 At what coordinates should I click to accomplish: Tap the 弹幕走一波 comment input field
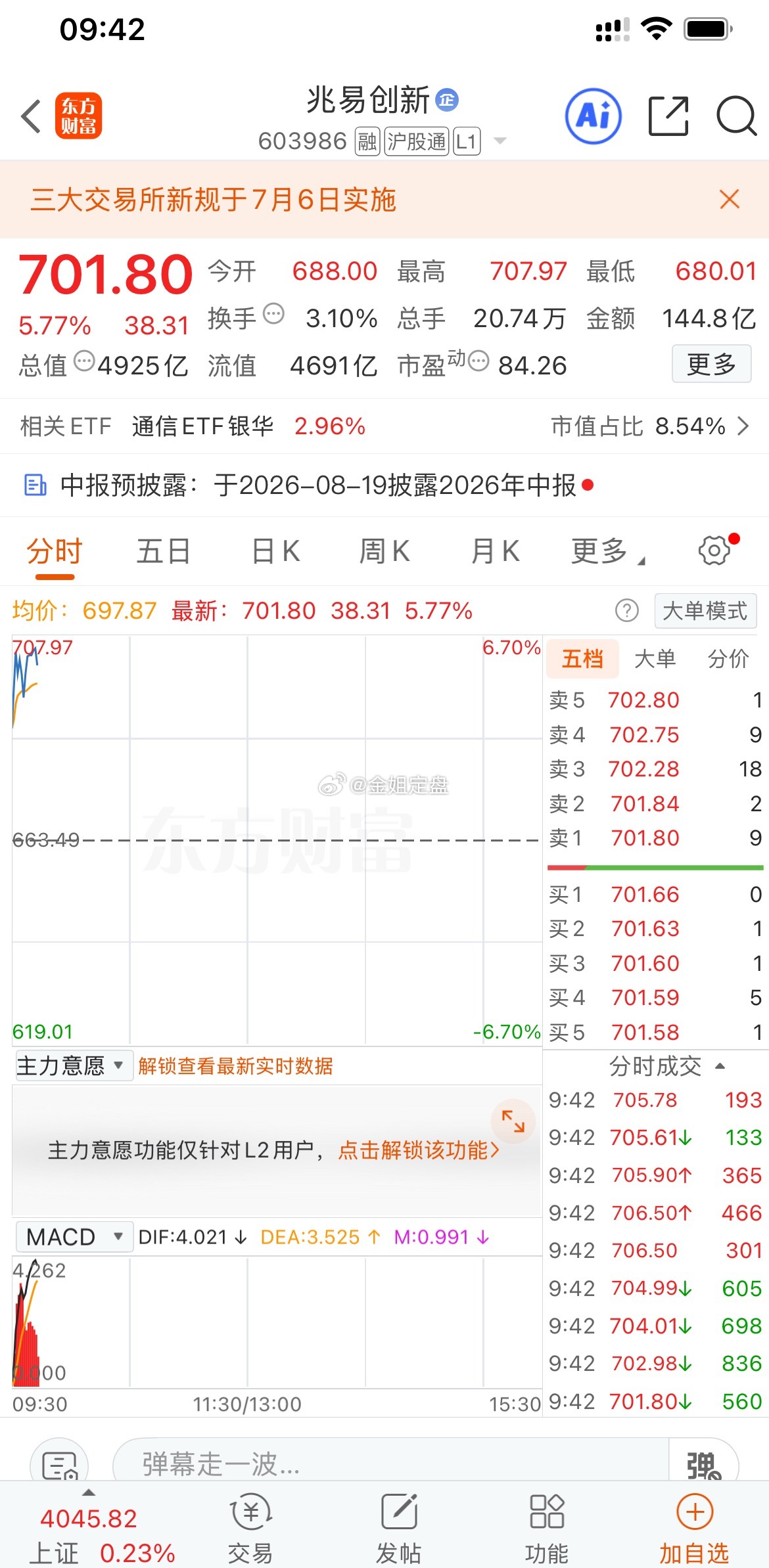pyautogui.click(x=391, y=1463)
